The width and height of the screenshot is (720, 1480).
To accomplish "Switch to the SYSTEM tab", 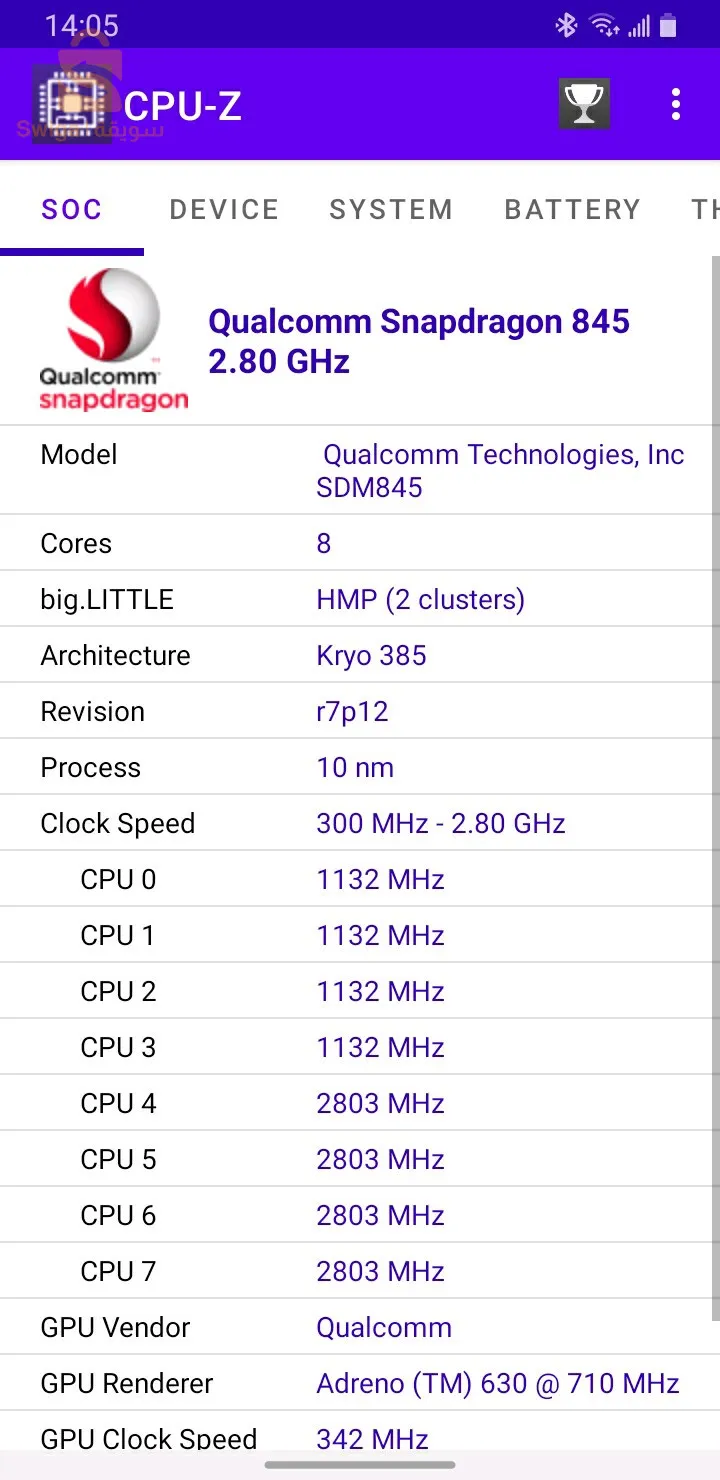I will click(x=391, y=209).
